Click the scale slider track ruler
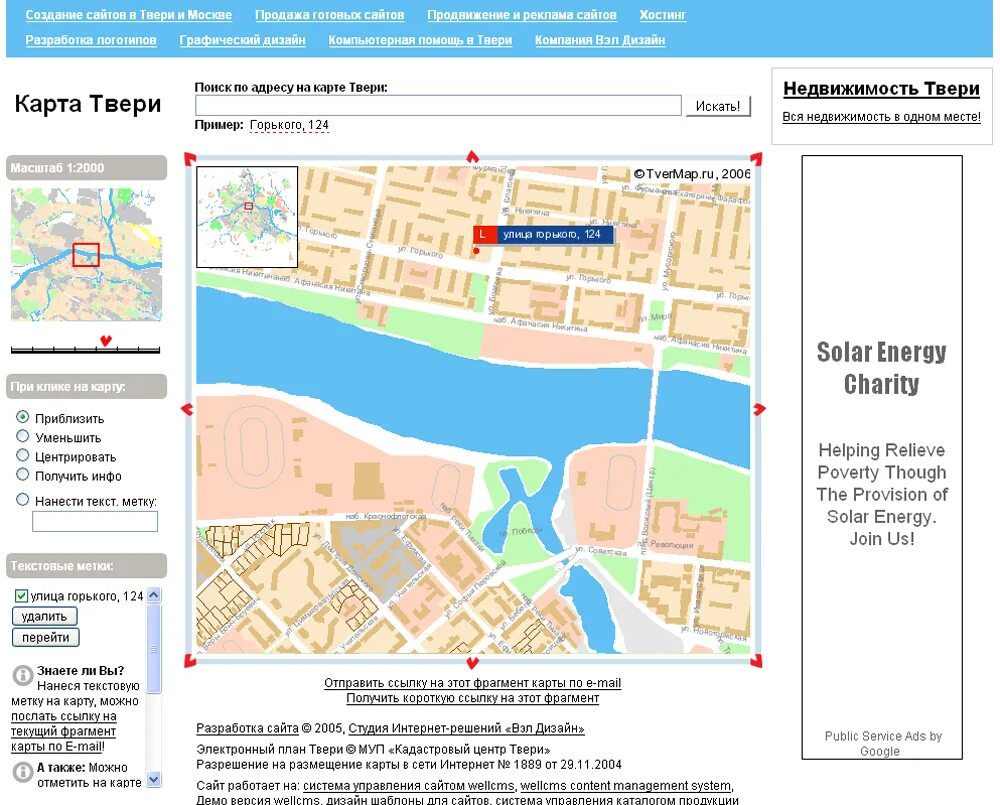Screen dimensions: 1000x805 [x=85, y=350]
